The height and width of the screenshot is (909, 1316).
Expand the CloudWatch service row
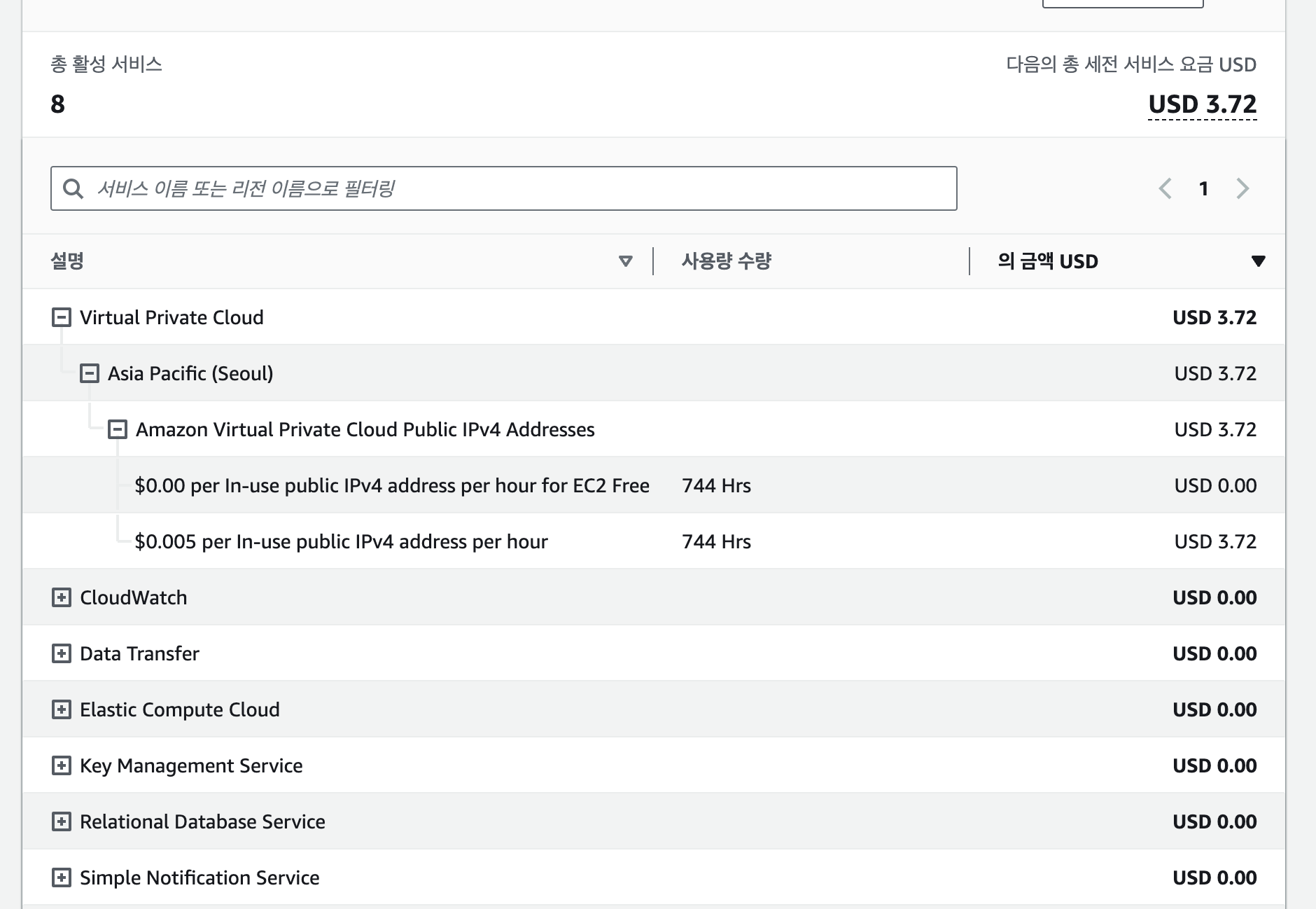(x=62, y=597)
